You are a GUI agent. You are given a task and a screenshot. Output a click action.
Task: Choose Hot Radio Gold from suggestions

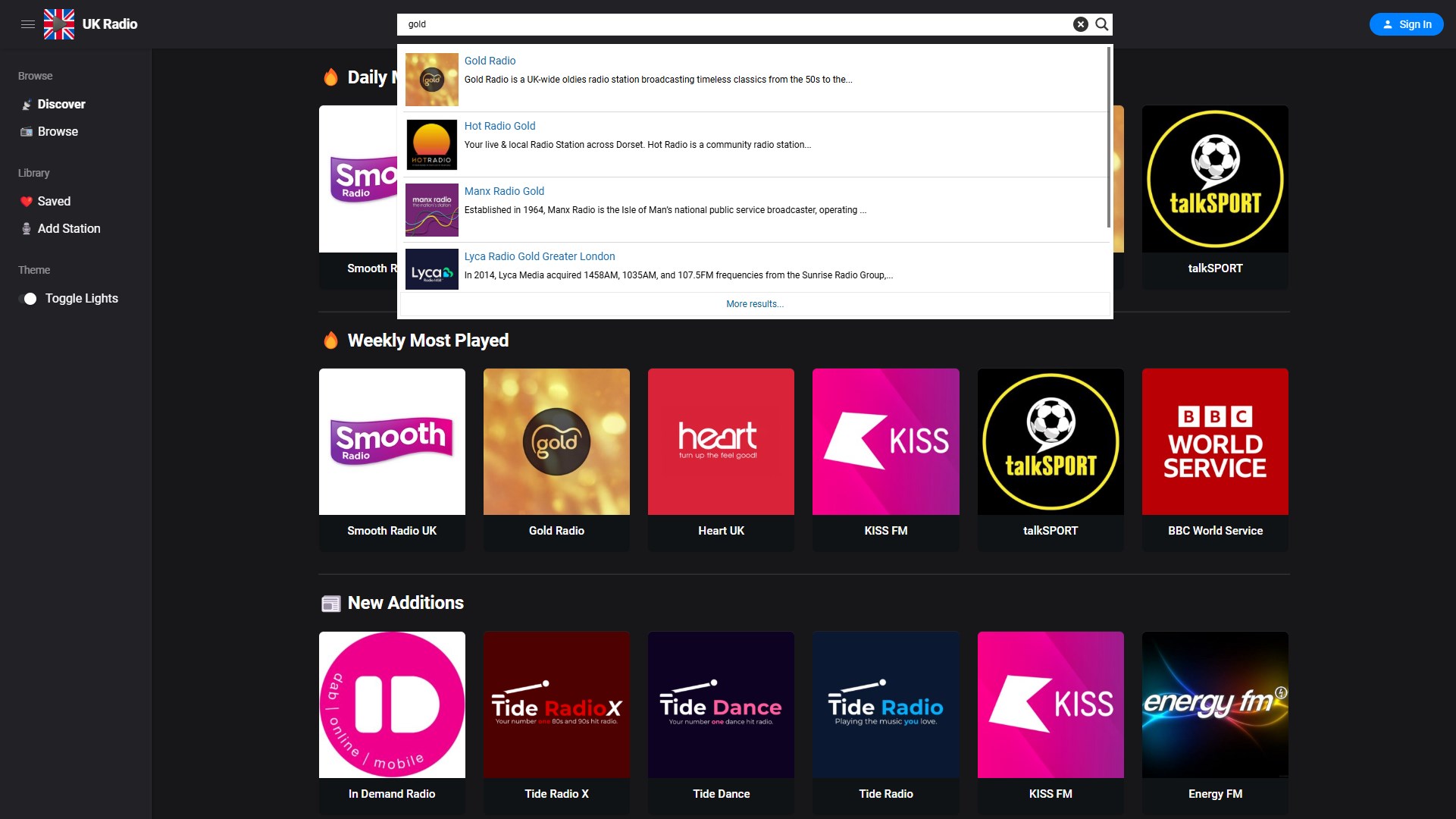[499, 126]
